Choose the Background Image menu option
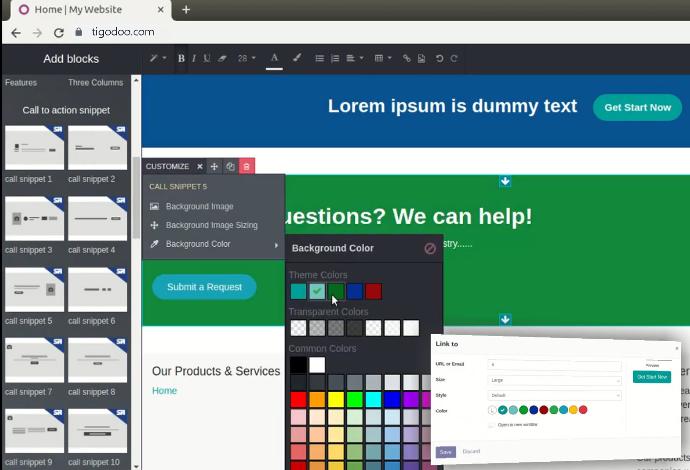This screenshot has height=470, width=690. (x=199, y=206)
